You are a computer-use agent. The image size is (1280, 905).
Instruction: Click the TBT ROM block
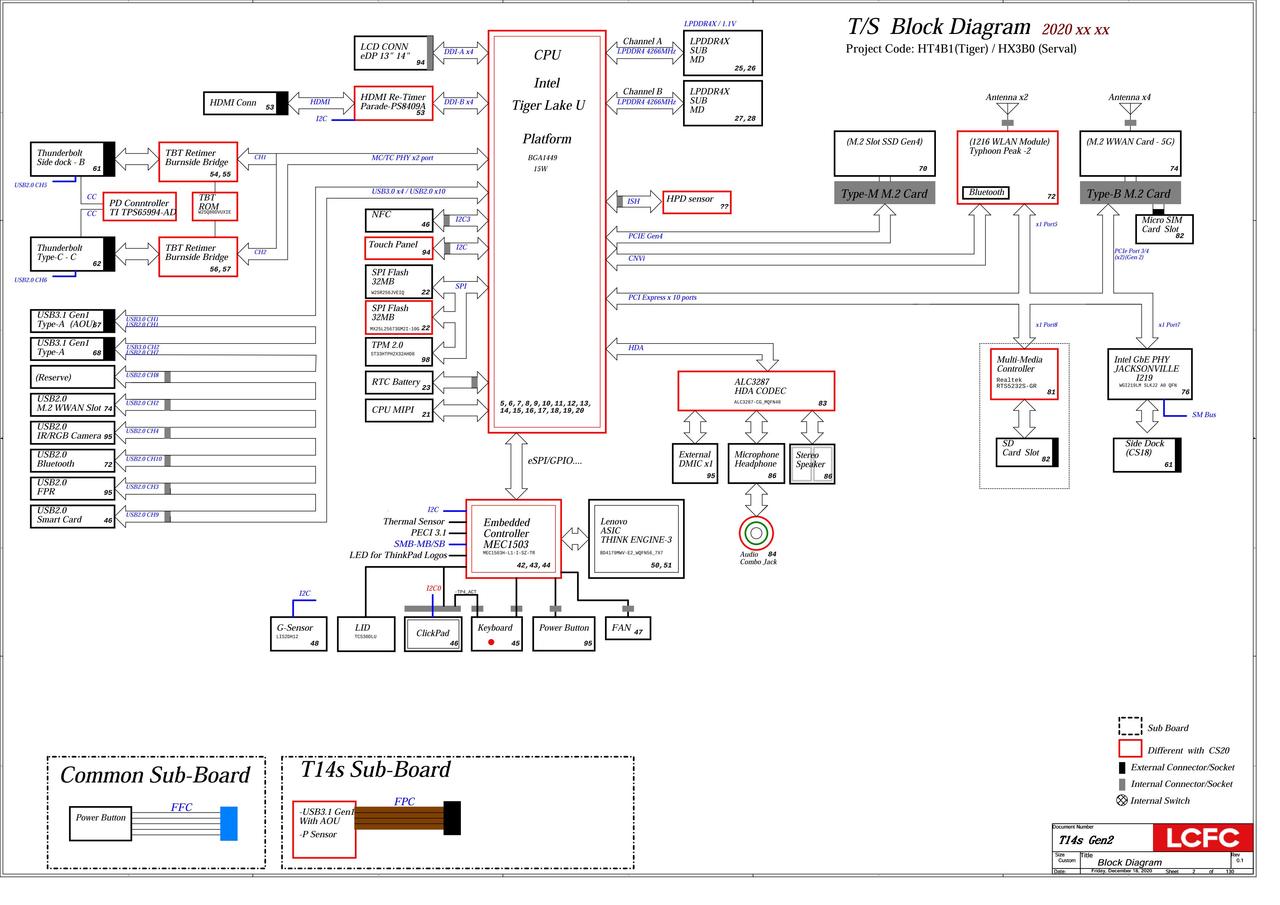click(x=214, y=206)
